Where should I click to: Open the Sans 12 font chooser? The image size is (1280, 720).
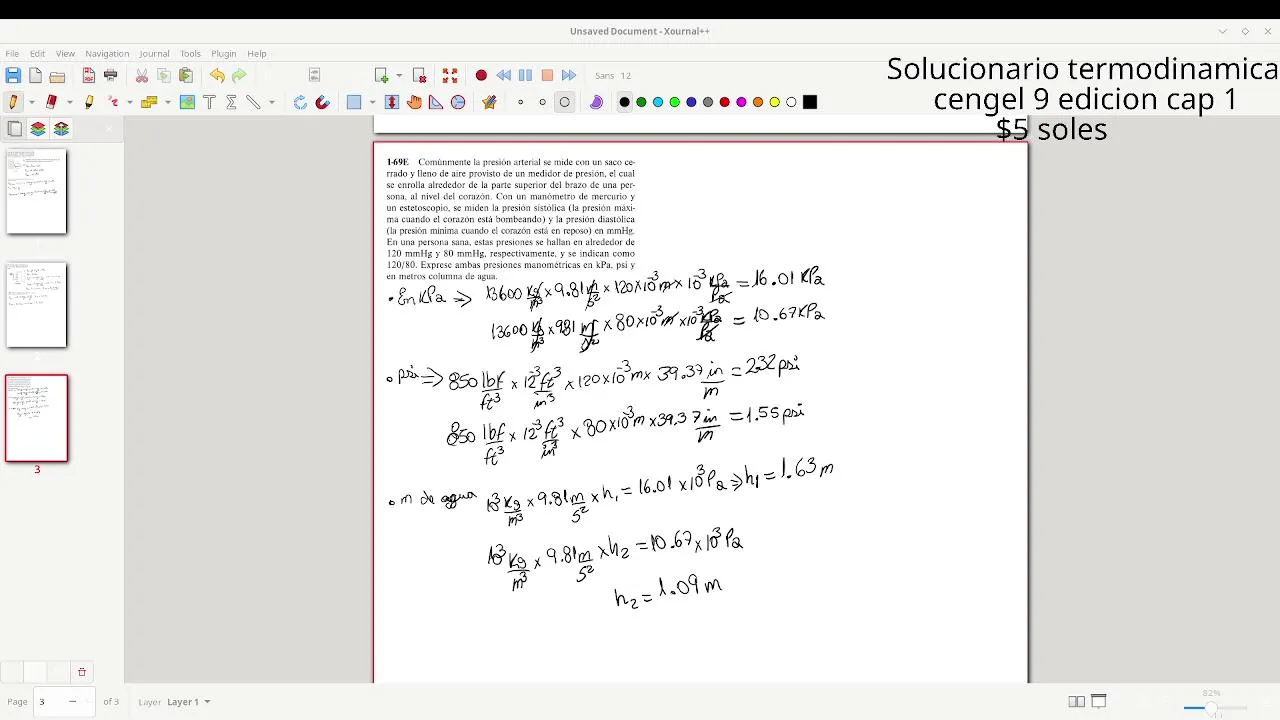point(613,75)
